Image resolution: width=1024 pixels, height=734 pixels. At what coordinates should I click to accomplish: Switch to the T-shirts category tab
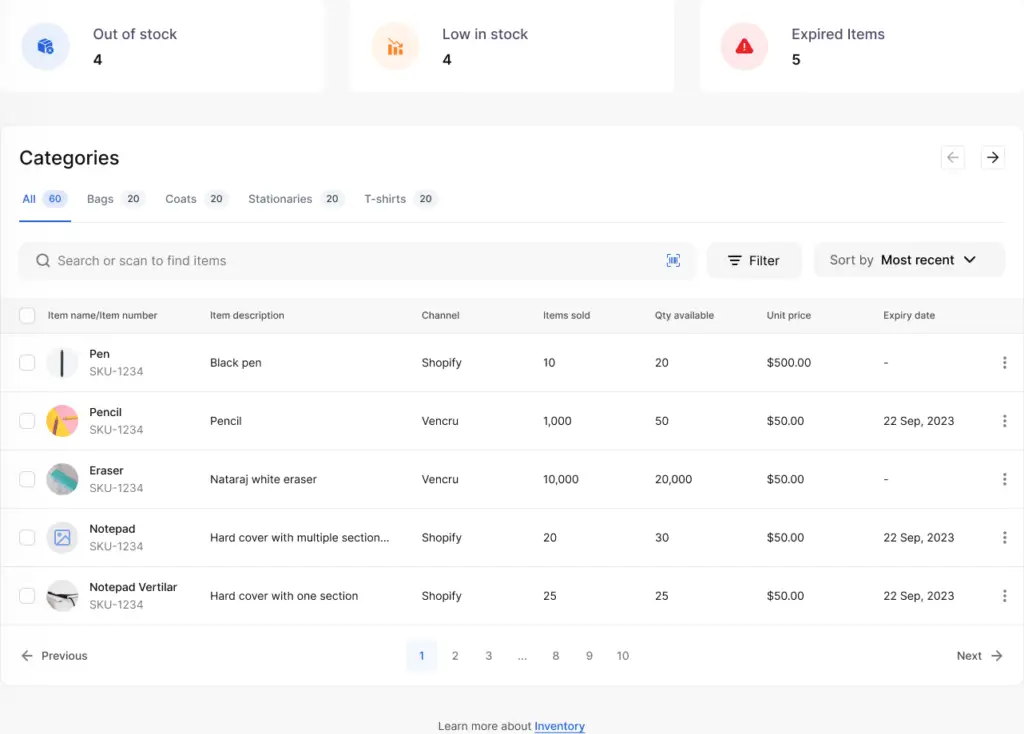385,198
